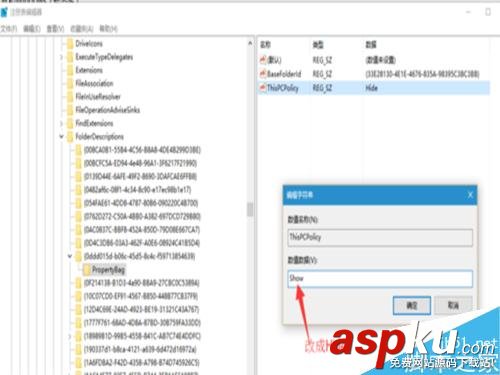500x375 pixels.
Task: Select the {0762D272-C50A... key label
Action: [142, 217]
